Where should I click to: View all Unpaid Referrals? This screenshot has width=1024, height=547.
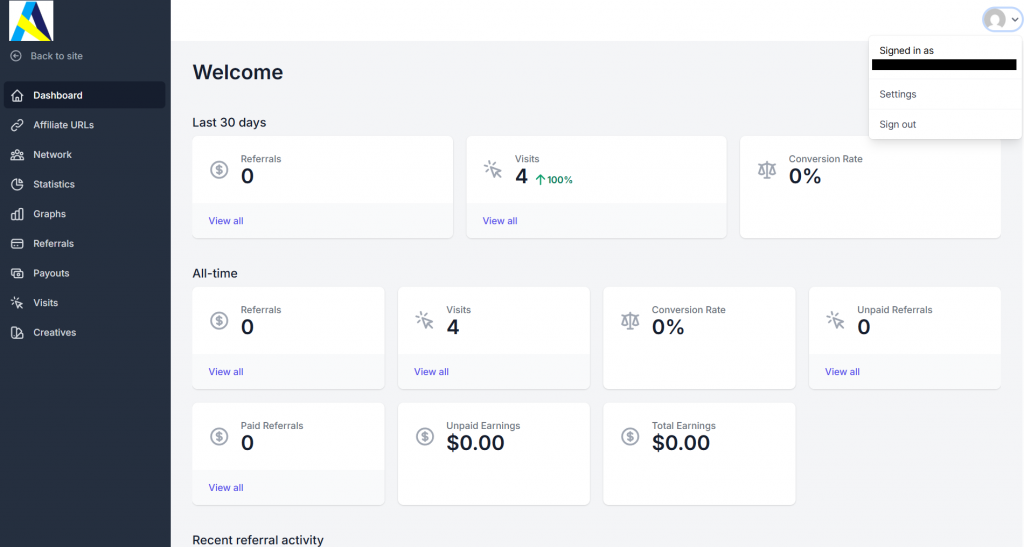pos(842,372)
